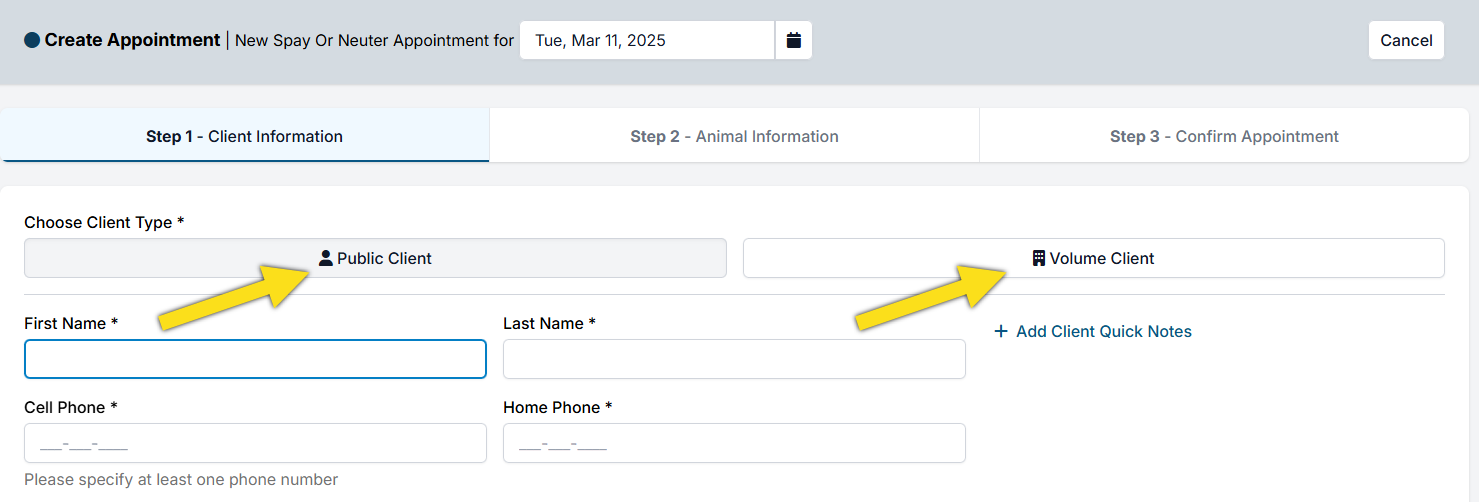Click the building icon on Volume Client
The image size is (1479, 502).
point(1039,258)
